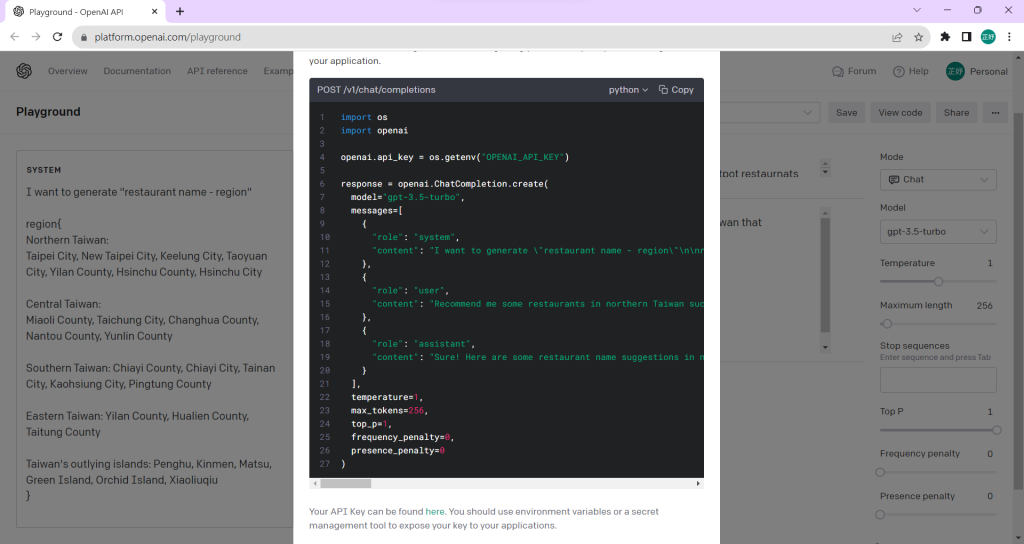1024x544 pixels.
Task: Click the View code button
Action: [x=900, y=112]
